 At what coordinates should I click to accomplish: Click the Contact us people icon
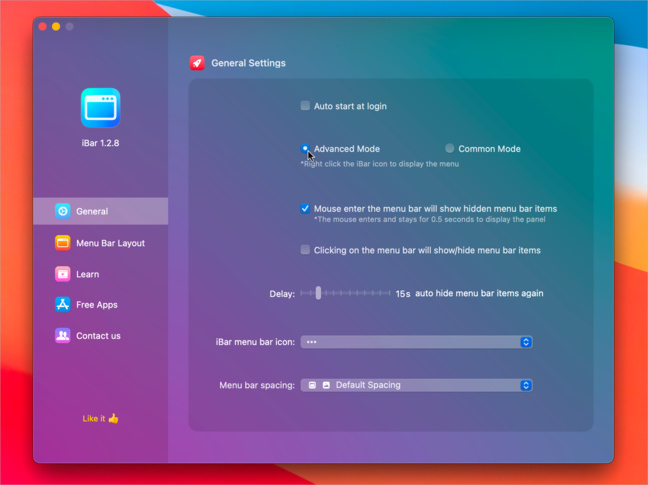click(x=62, y=335)
